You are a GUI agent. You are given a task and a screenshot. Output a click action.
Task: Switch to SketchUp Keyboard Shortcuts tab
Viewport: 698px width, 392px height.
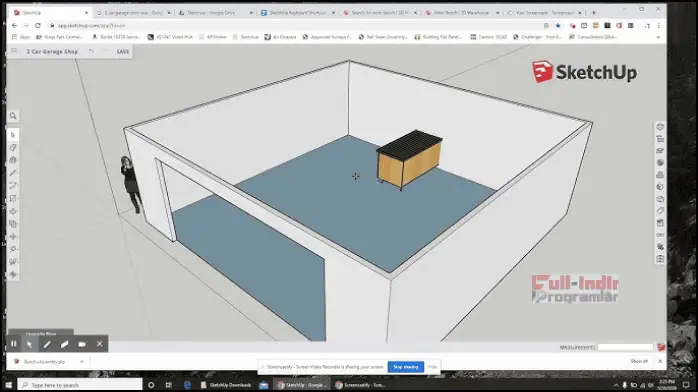tap(297, 13)
